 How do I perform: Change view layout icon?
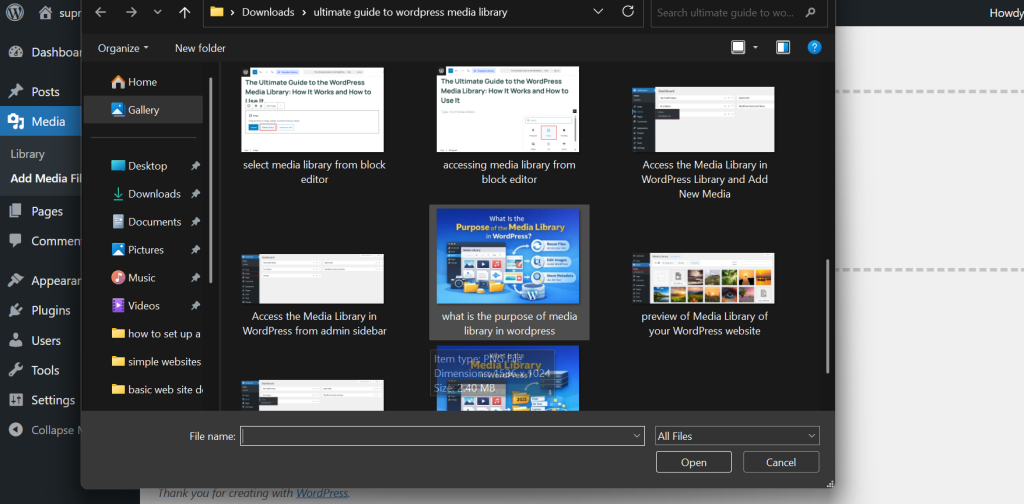[x=738, y=47]
